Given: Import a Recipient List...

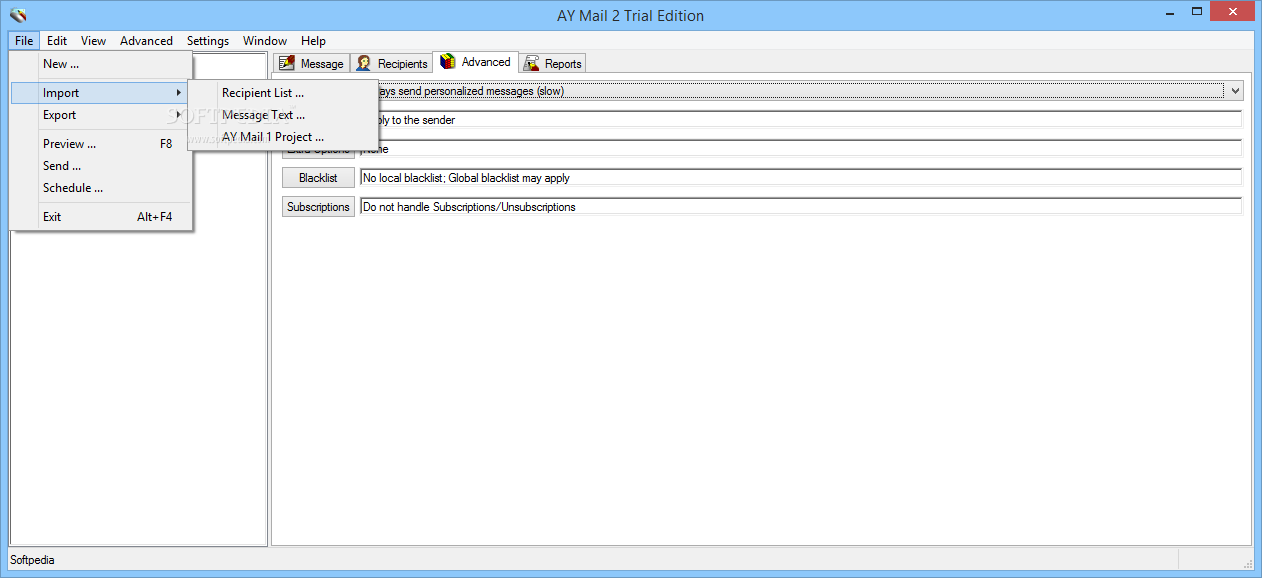Looking at the screenshot, I should point(283,93).
